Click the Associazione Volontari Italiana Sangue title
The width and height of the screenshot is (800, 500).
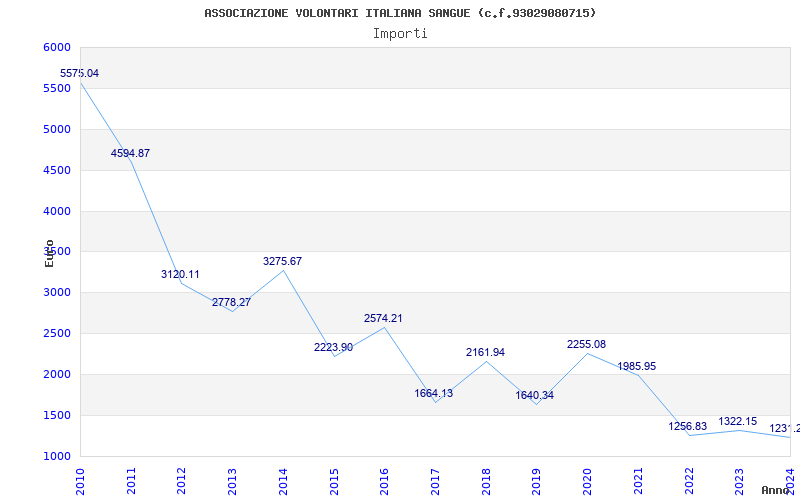(x=400, y=13)
